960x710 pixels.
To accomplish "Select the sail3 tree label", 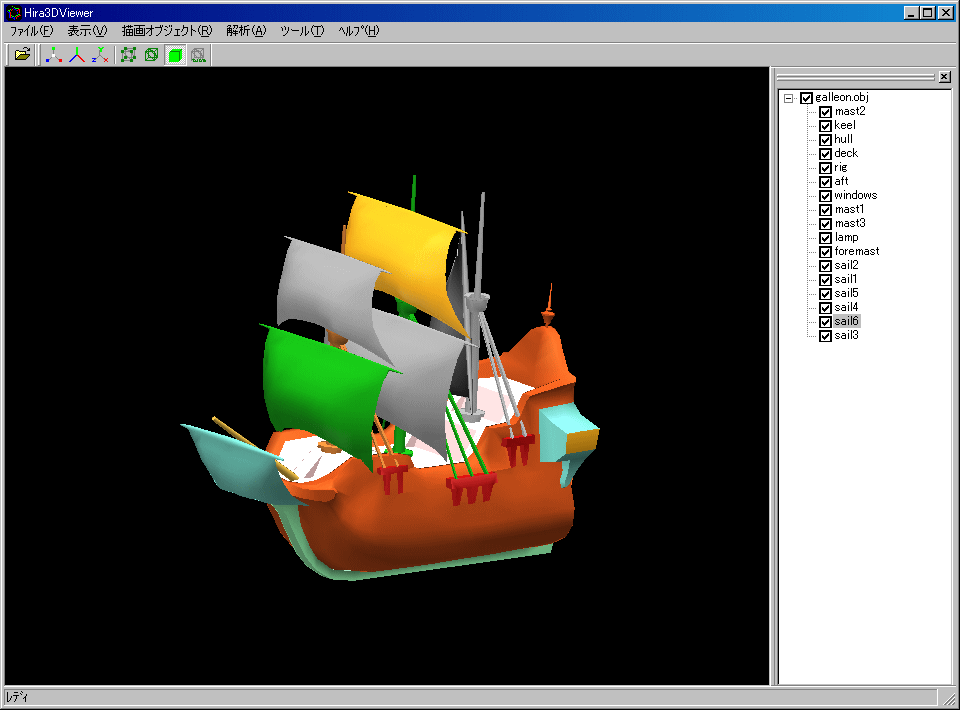I will [846, 335].
